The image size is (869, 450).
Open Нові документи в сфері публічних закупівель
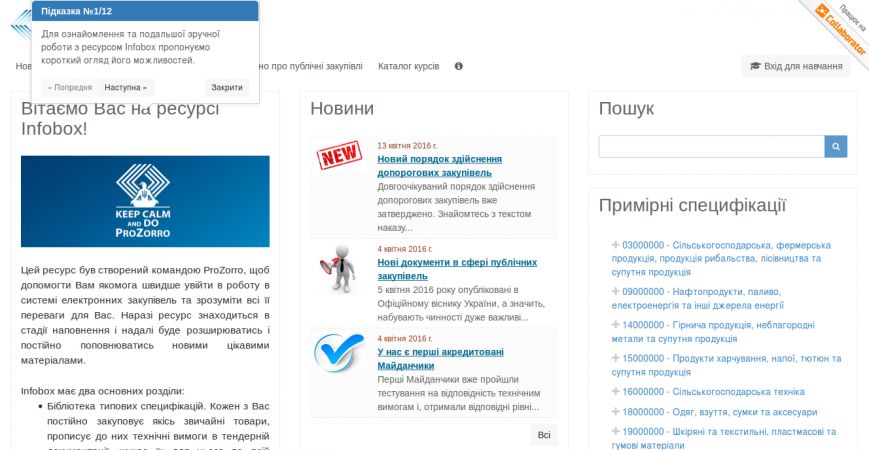click(x=457, y=269)
